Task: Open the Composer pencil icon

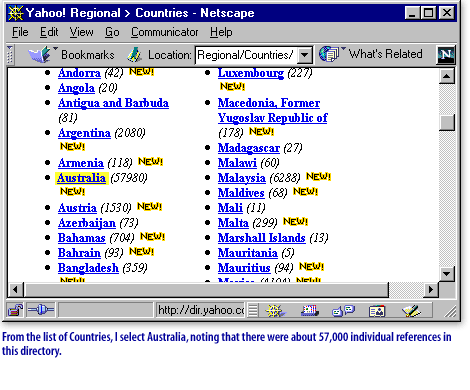Action: [411, 311]
